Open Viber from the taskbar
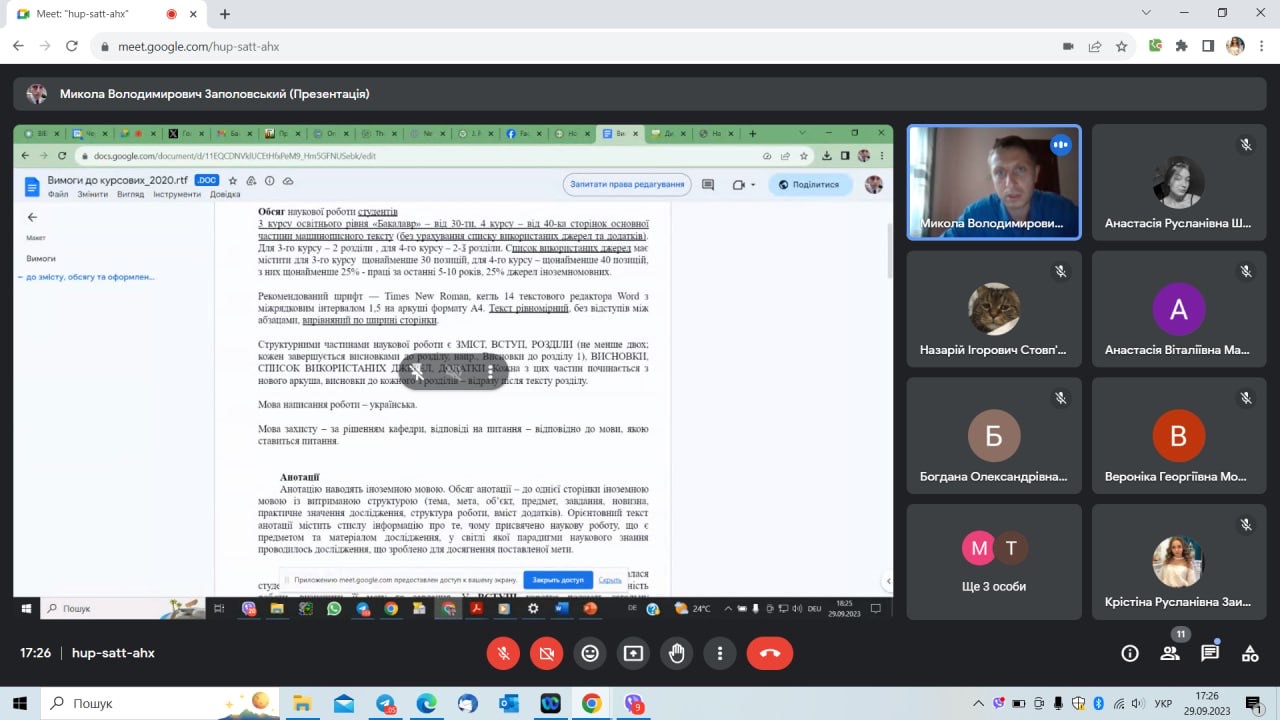The width and height of the screenshot is (1280, 720). click(x=633, y=703)
